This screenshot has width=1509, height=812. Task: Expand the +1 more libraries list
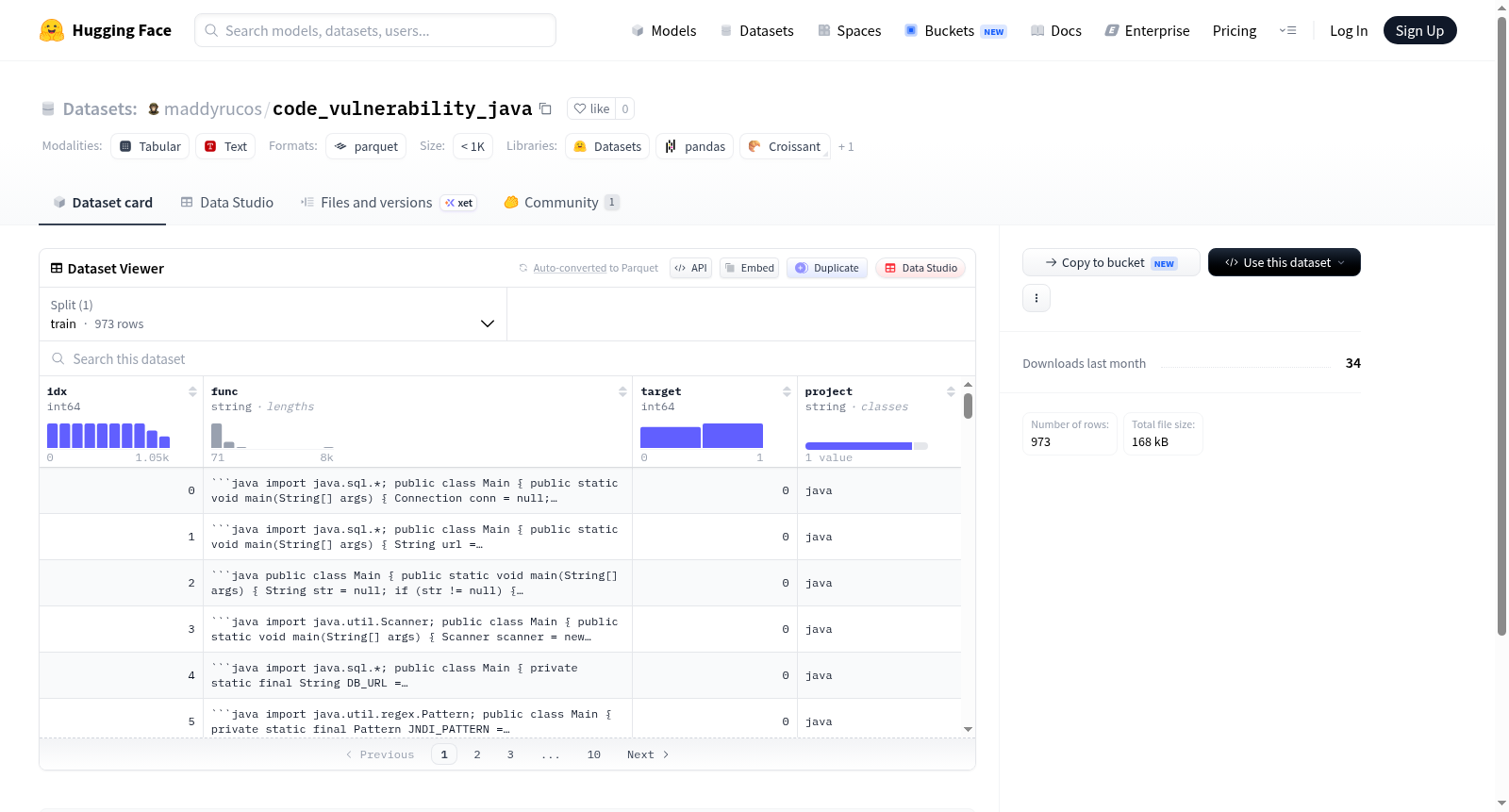(846, 146)
